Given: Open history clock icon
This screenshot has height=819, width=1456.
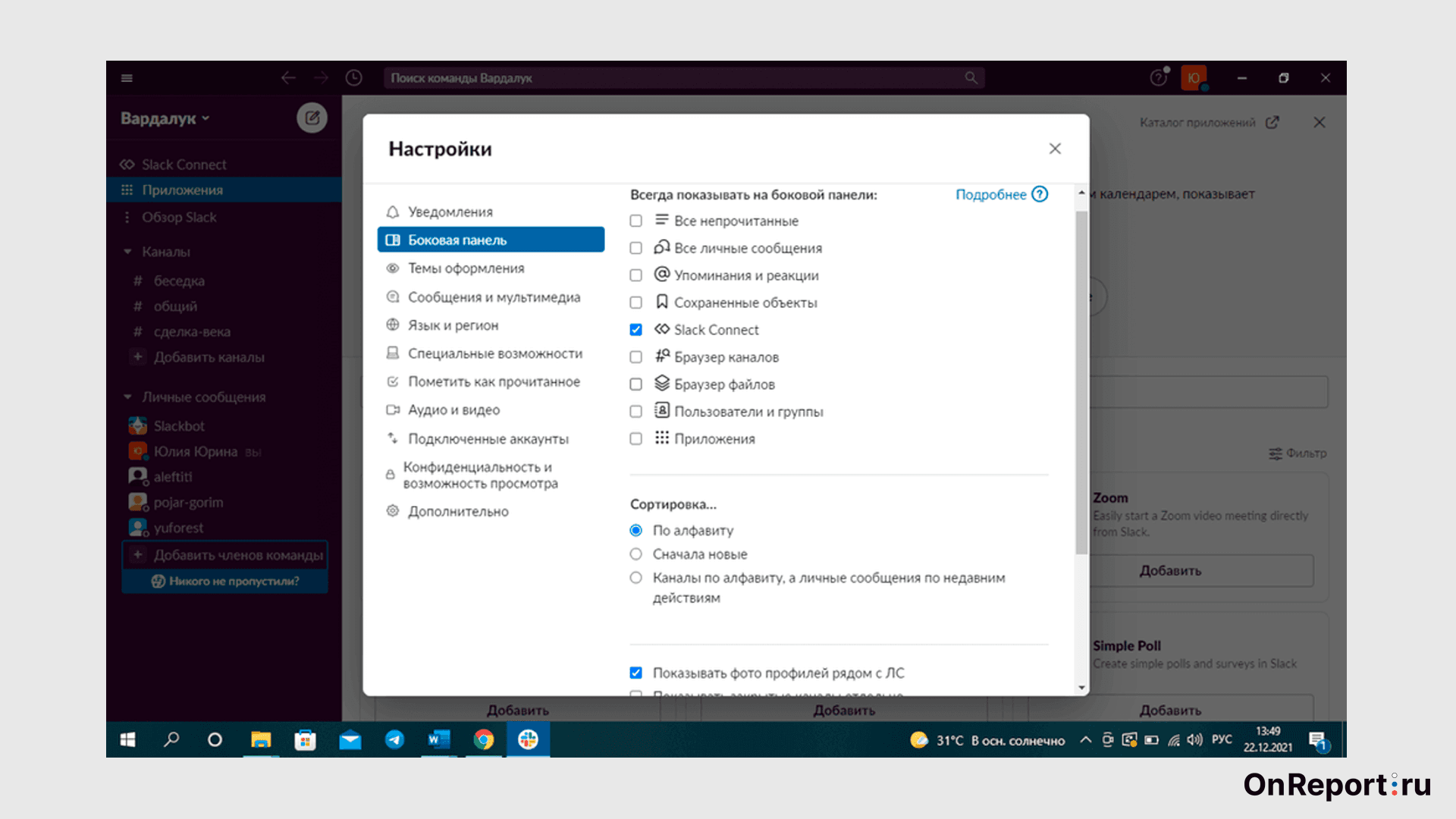Looking at the screenshot, I should point(353,78).
